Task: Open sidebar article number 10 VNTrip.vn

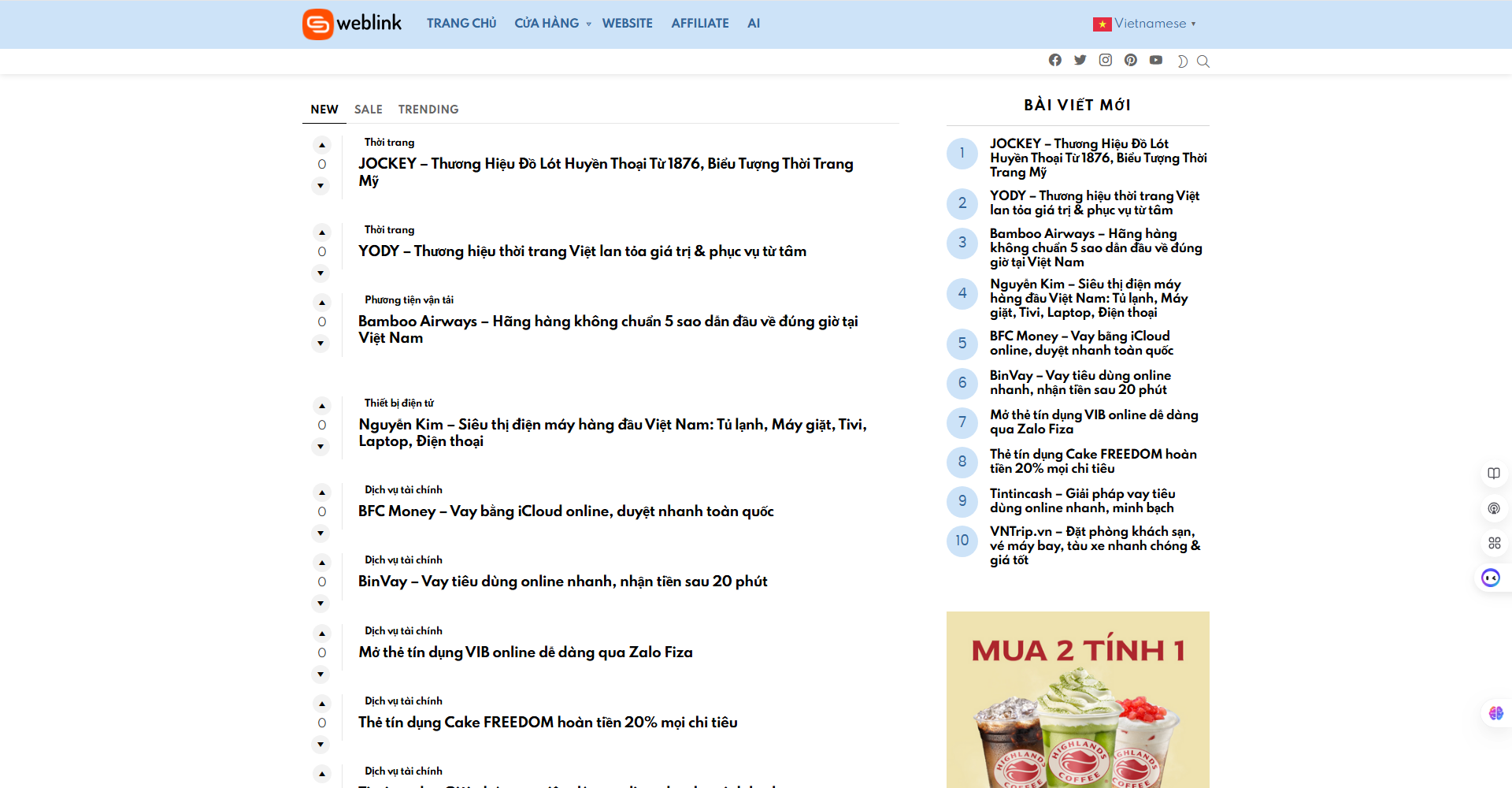Action: [x=1095, y=545]
